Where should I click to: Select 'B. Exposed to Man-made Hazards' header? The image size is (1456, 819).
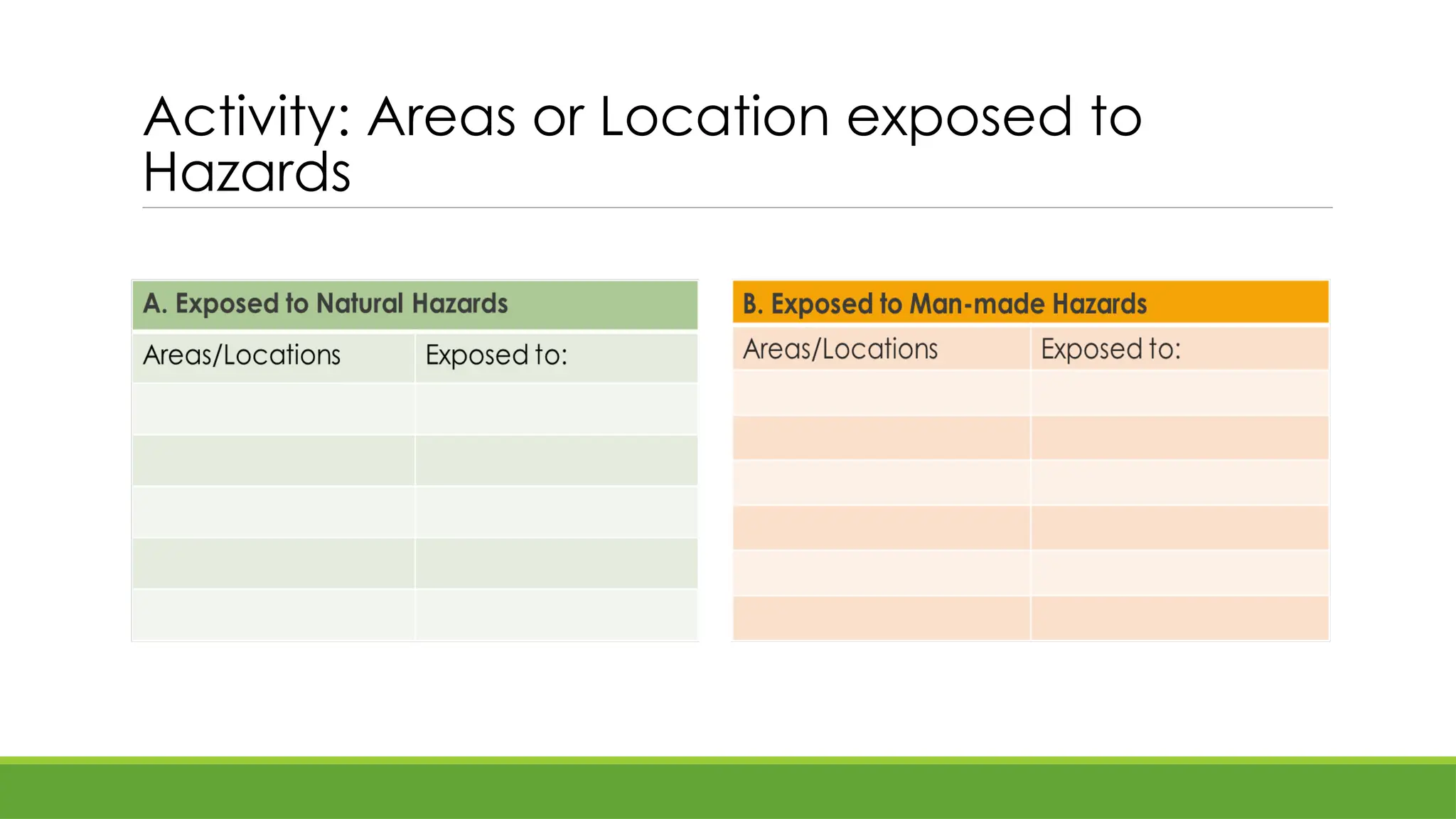944,304
